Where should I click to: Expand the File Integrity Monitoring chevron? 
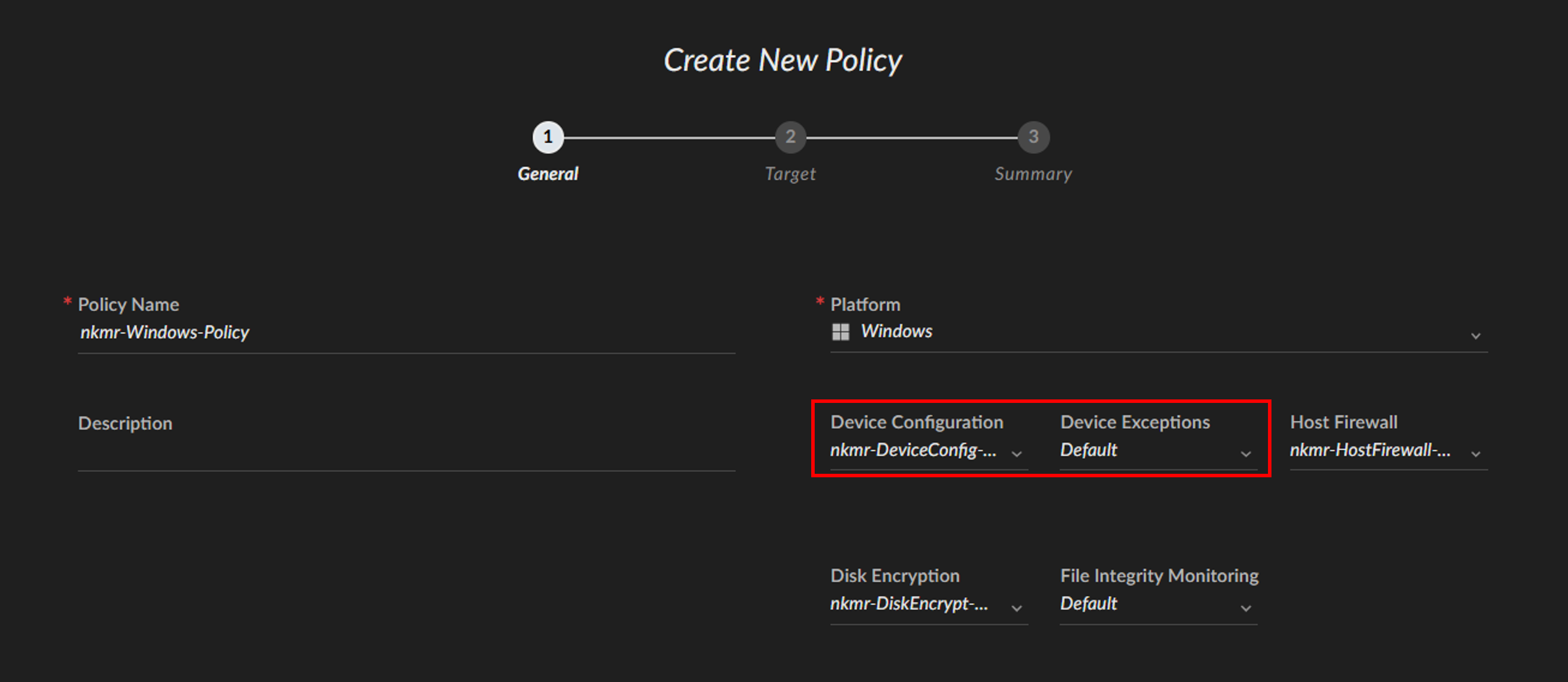(x=1246, y=608)
